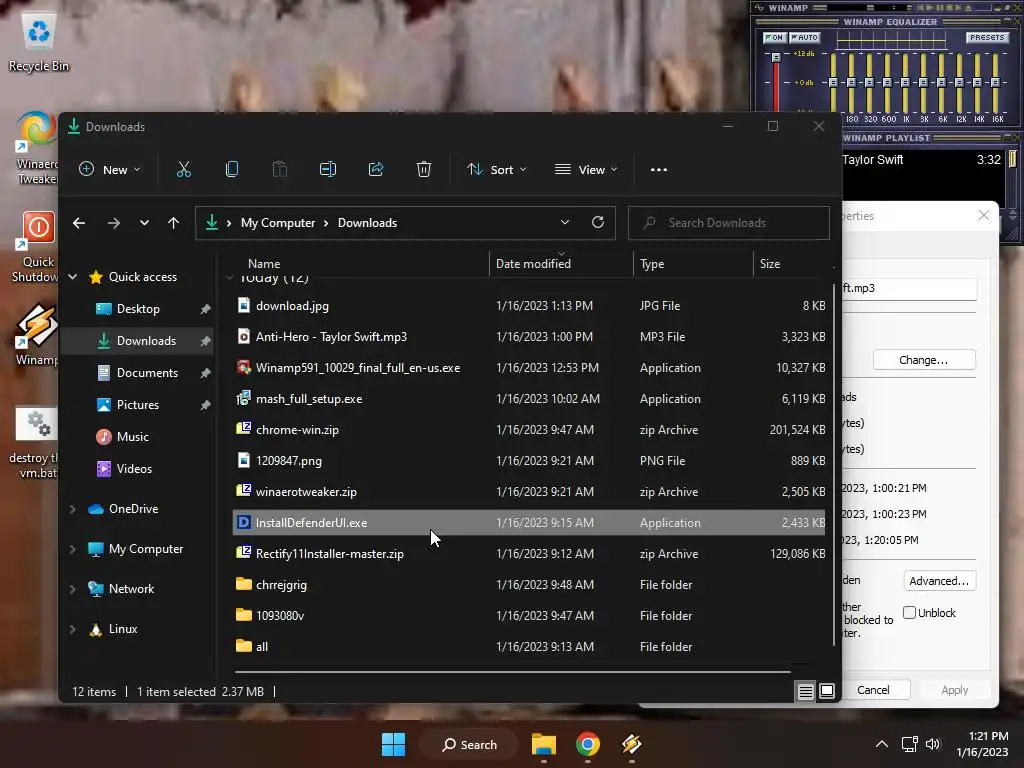The width and height of the screenshot is (1024, 768).
Task: Open the View dropdown menu
Action: tap(586, 170)
